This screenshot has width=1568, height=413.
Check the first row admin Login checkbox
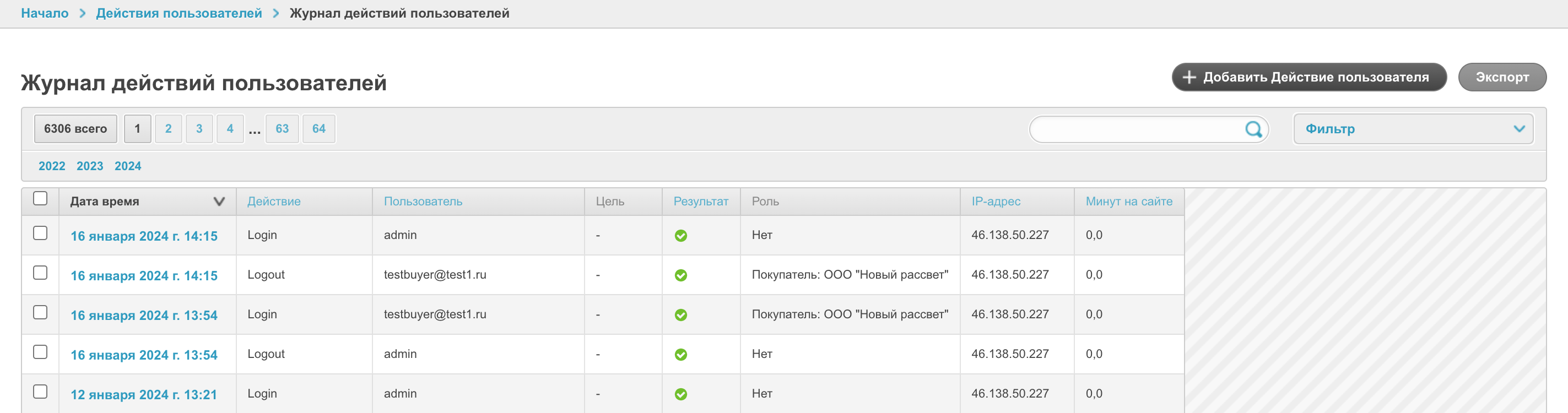[40, 233]
